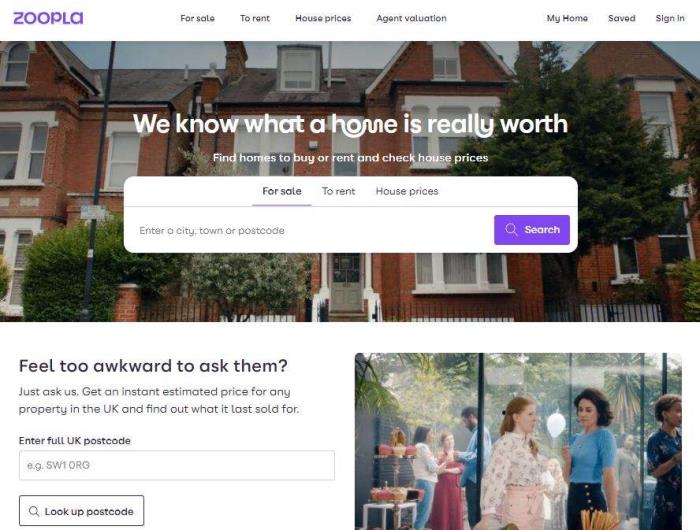Focus the city, town or postcode field

tap(312, 230)
